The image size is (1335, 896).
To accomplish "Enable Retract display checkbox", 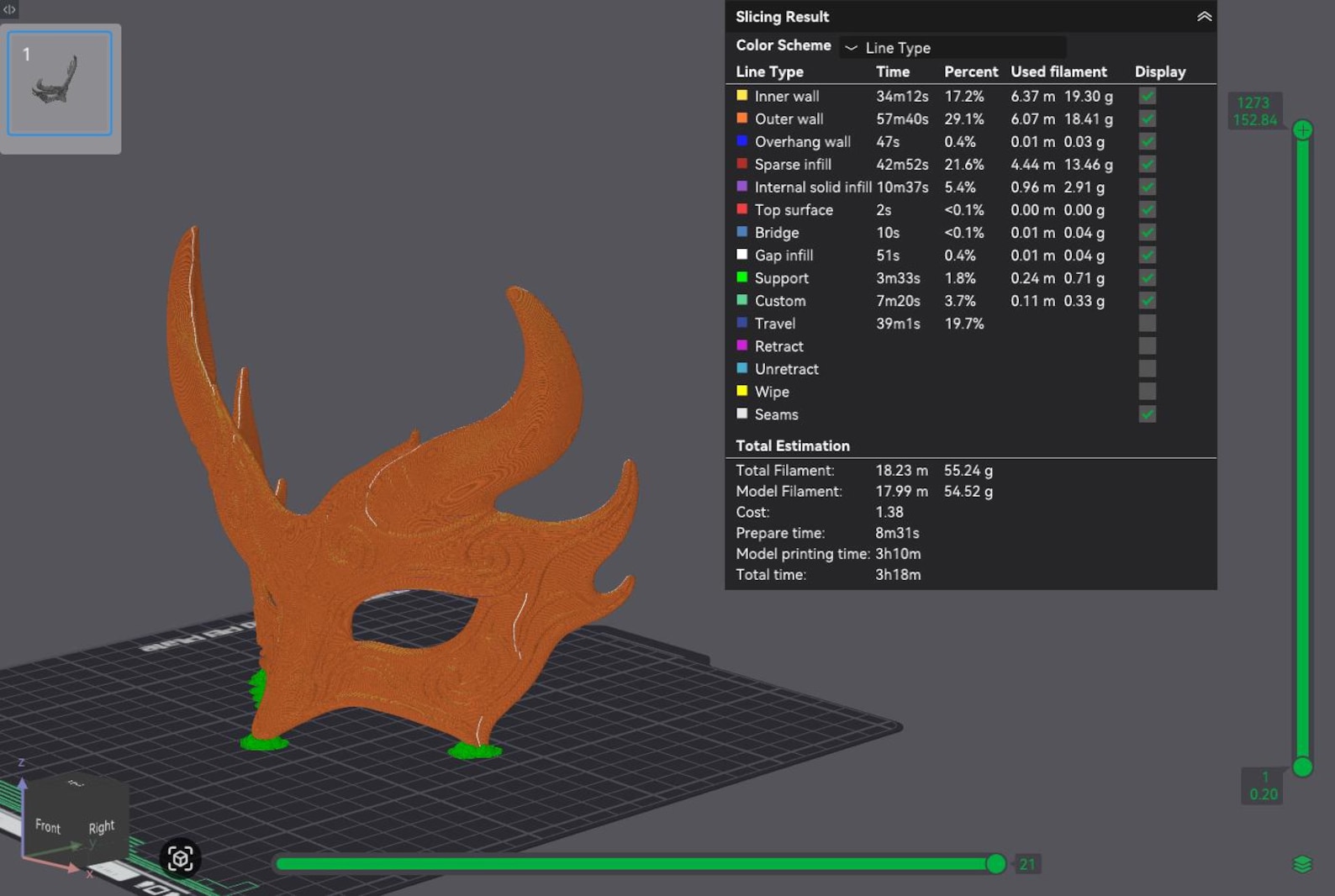I will tap(1147, 345).
